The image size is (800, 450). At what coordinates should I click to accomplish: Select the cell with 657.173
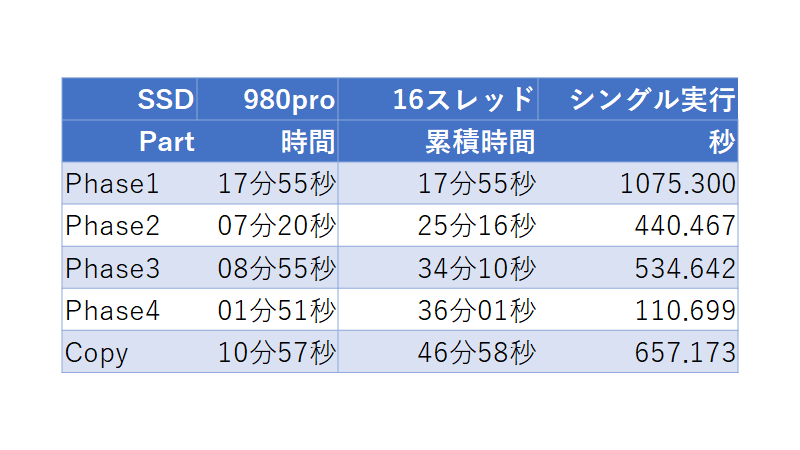[638, 352]
